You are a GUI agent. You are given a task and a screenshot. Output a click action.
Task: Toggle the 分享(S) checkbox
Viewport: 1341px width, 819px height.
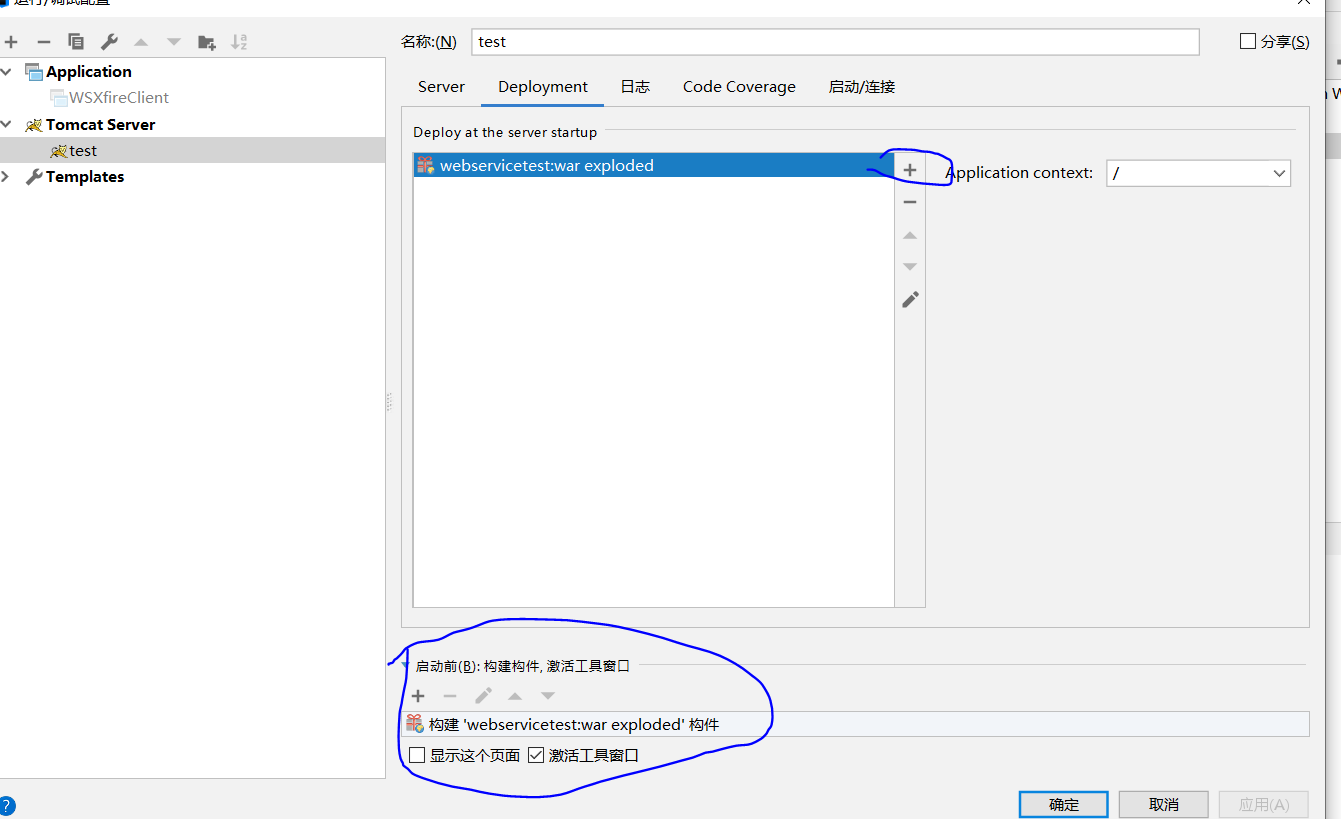coord(1247,41)
